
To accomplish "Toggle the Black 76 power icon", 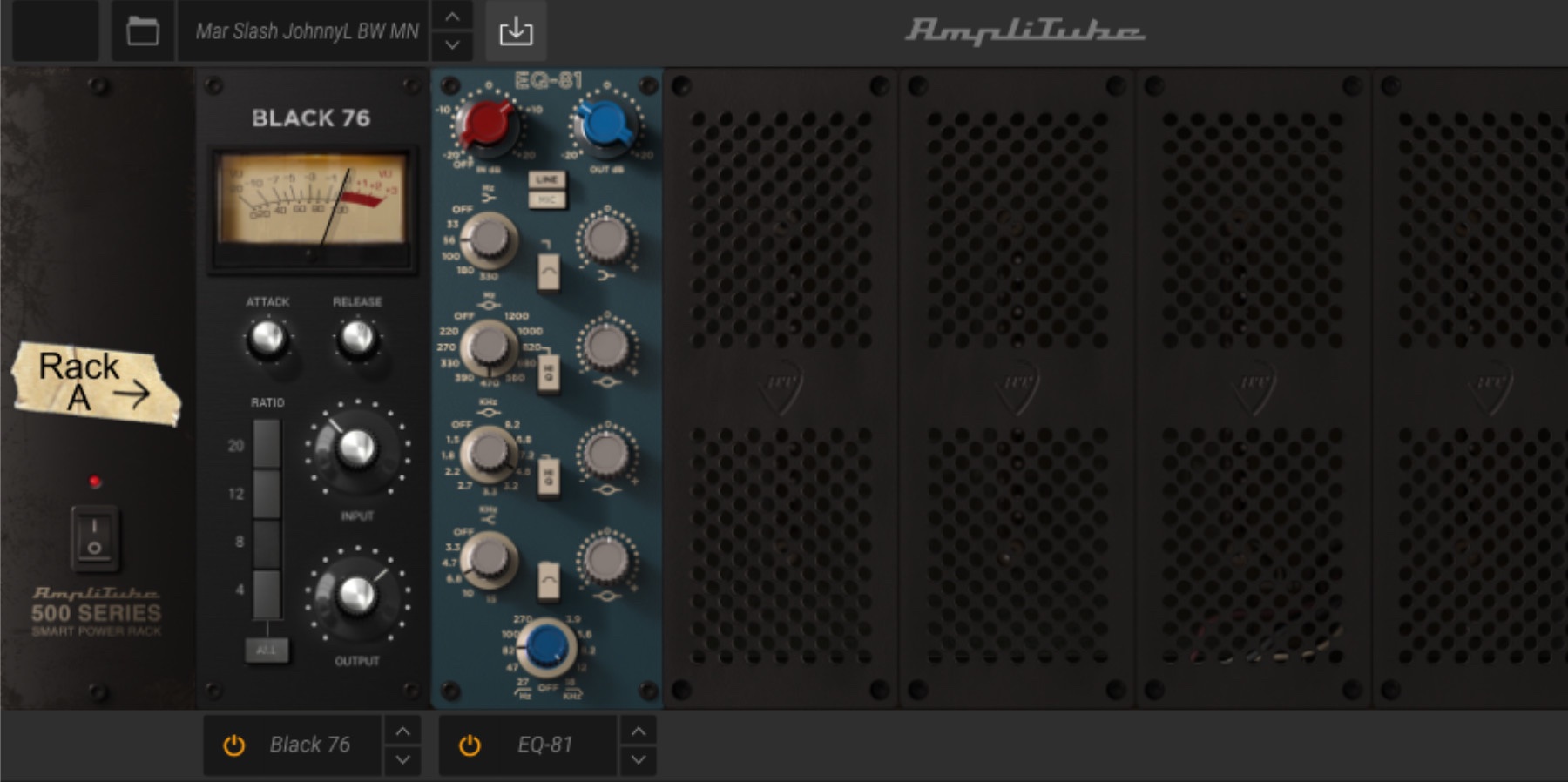I will click(x=233, y=745).
